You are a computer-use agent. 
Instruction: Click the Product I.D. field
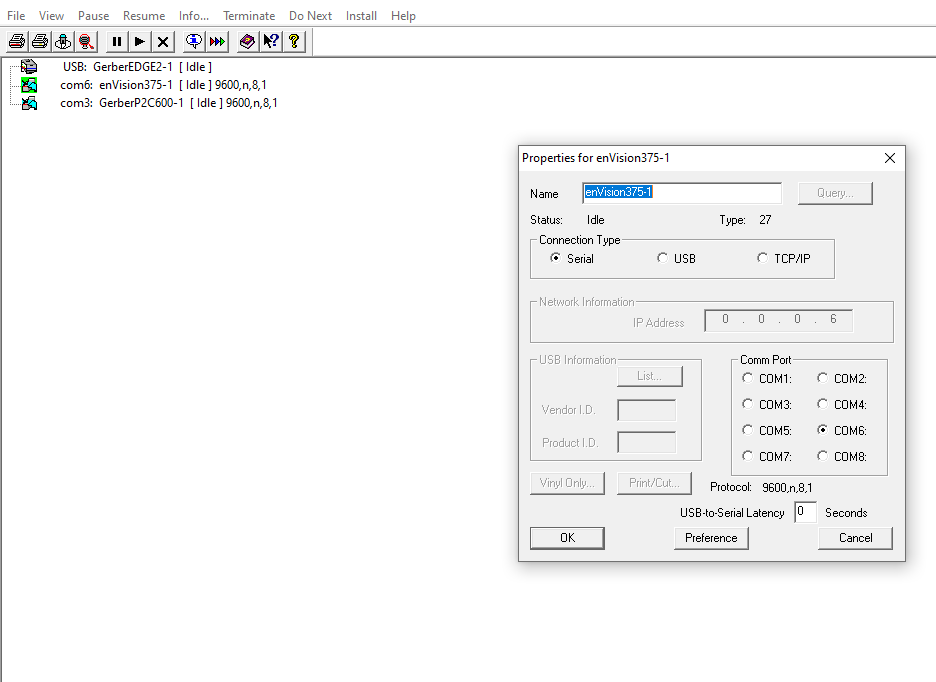click(x=646, y=443)
